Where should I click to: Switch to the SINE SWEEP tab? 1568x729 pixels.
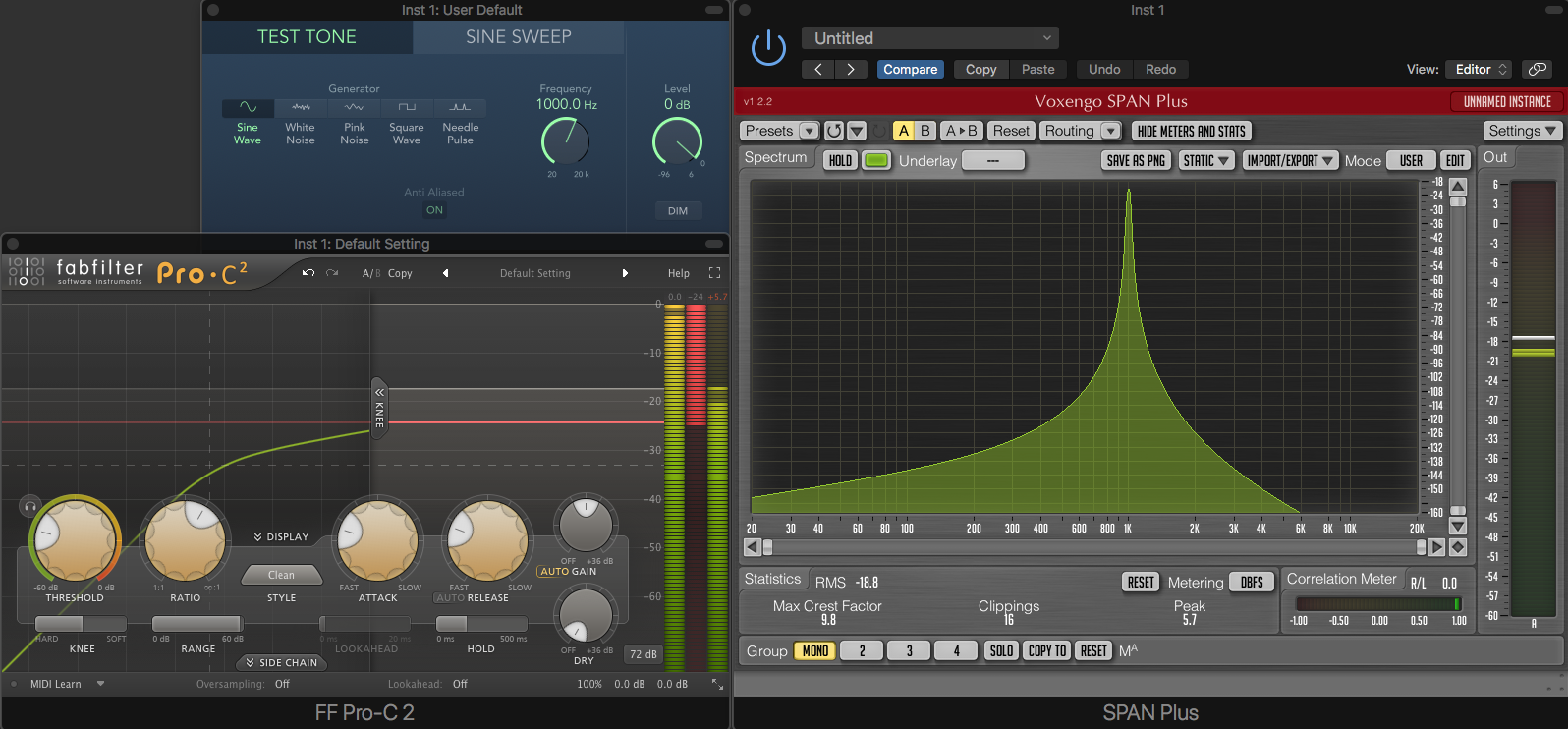(518, 37)
